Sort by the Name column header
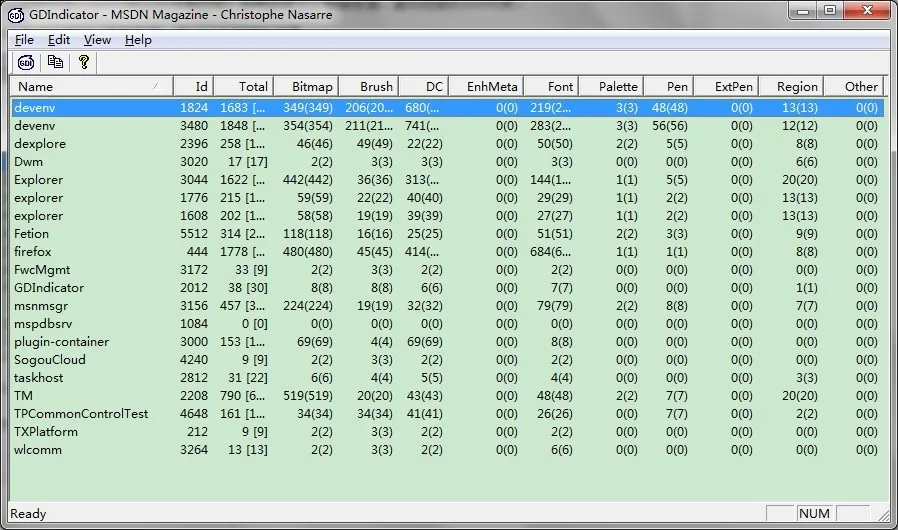 (x=92, y=87)
